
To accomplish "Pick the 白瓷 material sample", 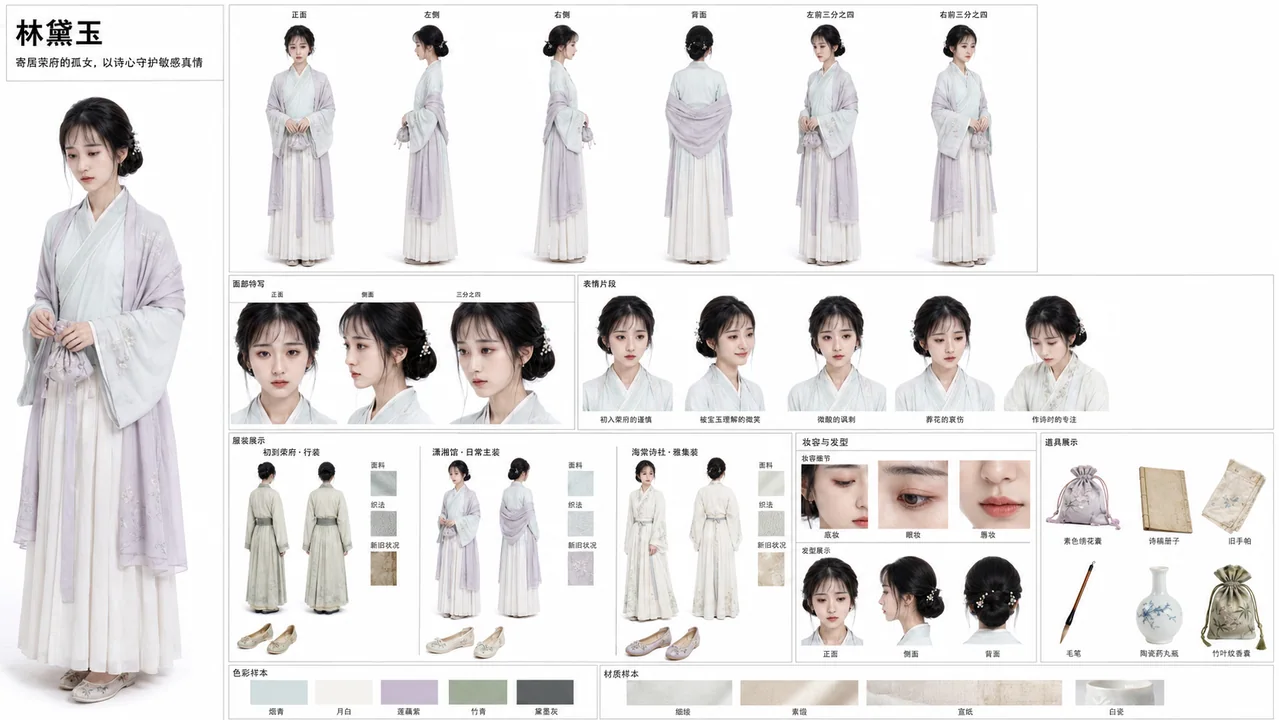I will 1119,692.
